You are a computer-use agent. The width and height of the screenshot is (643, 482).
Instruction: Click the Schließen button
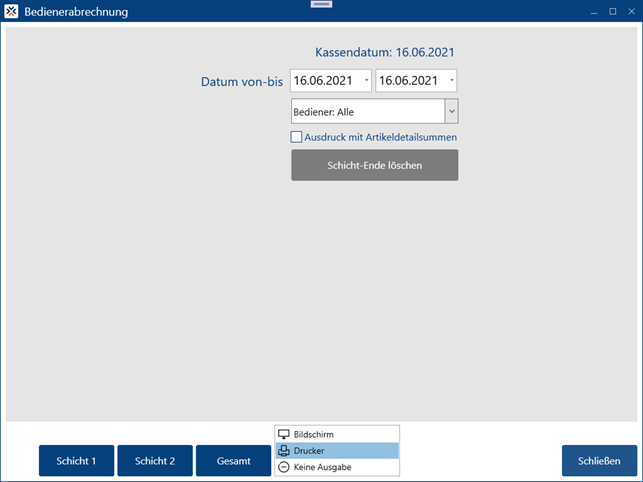point(599,461)
